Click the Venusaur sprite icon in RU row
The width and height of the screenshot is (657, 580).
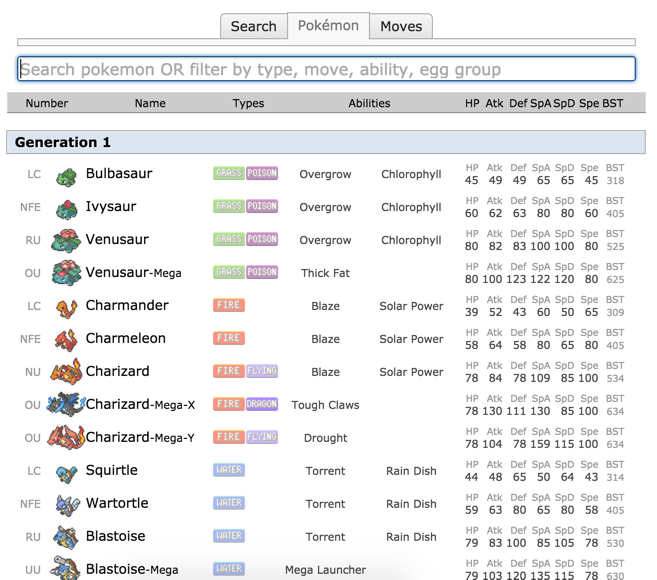point(66,241)
